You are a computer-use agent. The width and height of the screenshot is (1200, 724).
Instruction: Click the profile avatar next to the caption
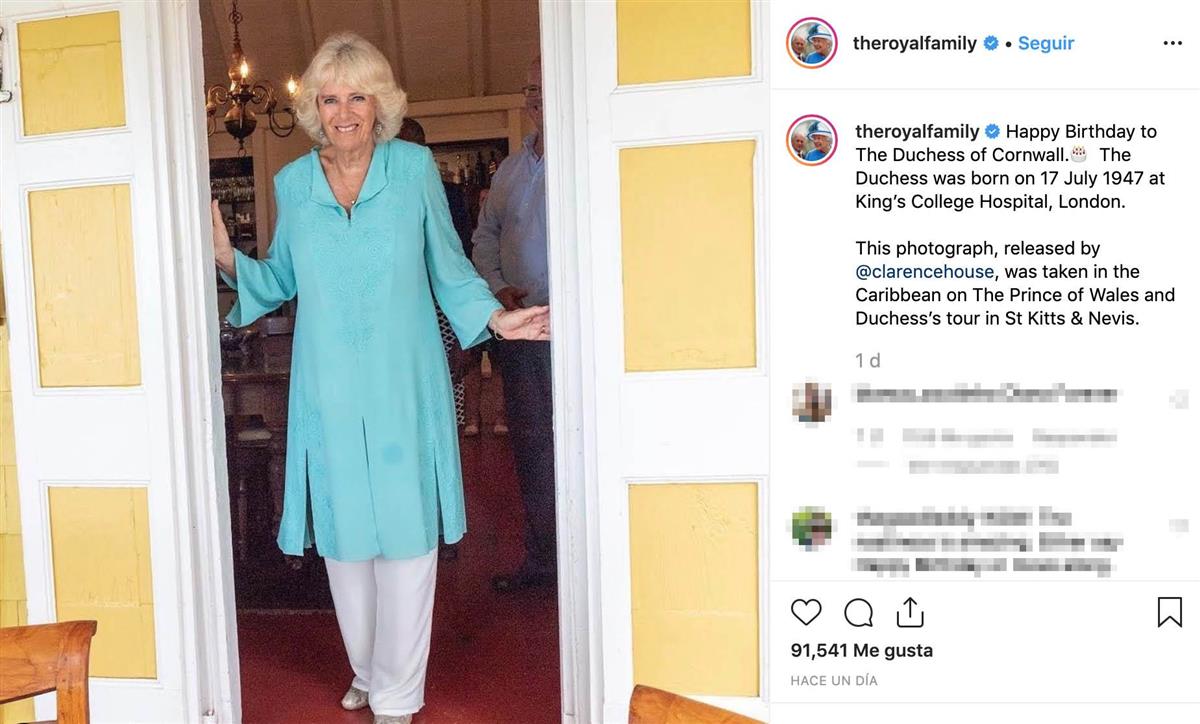click(x=811, y=140)
